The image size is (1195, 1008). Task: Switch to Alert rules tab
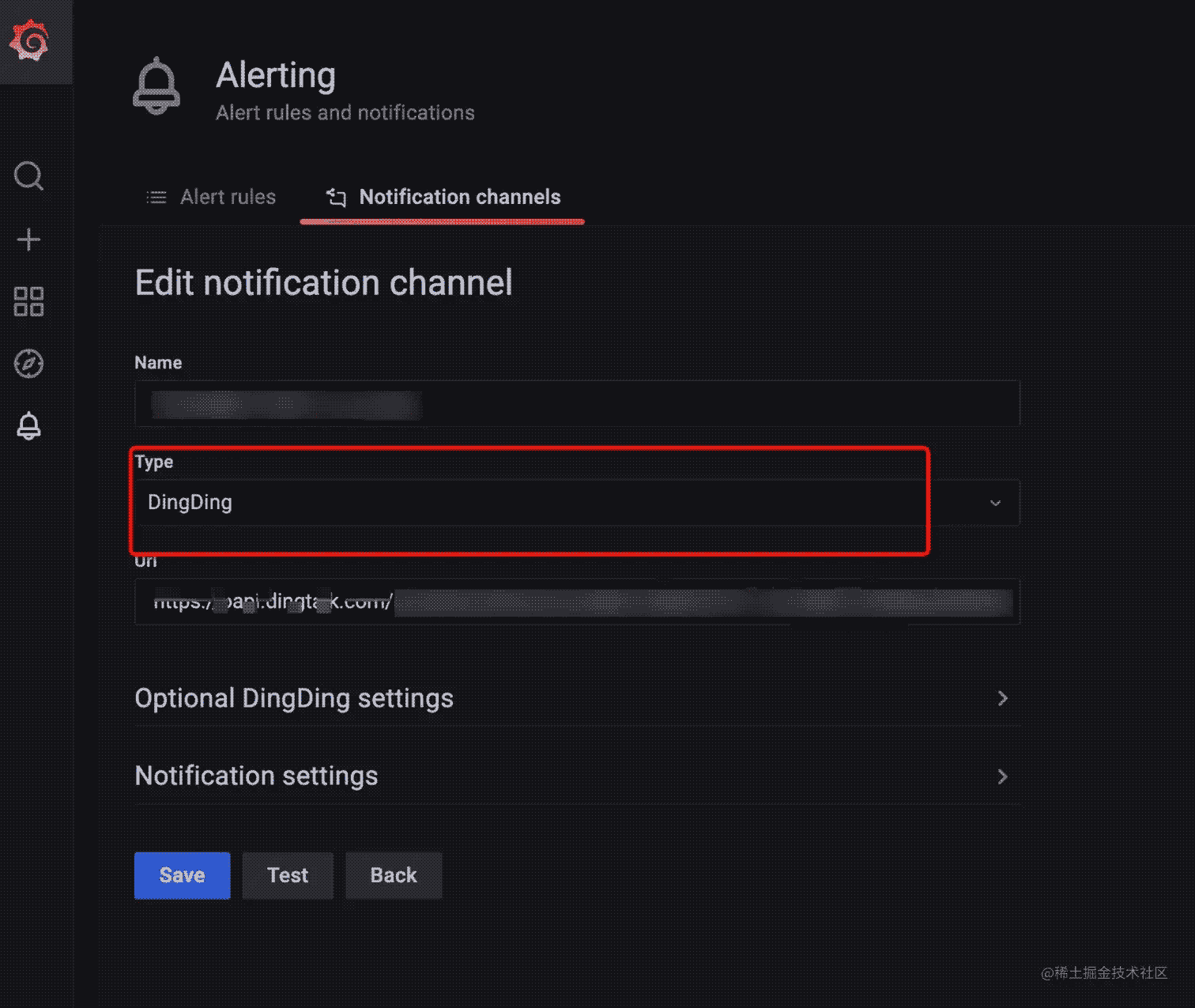pos(211,197)
